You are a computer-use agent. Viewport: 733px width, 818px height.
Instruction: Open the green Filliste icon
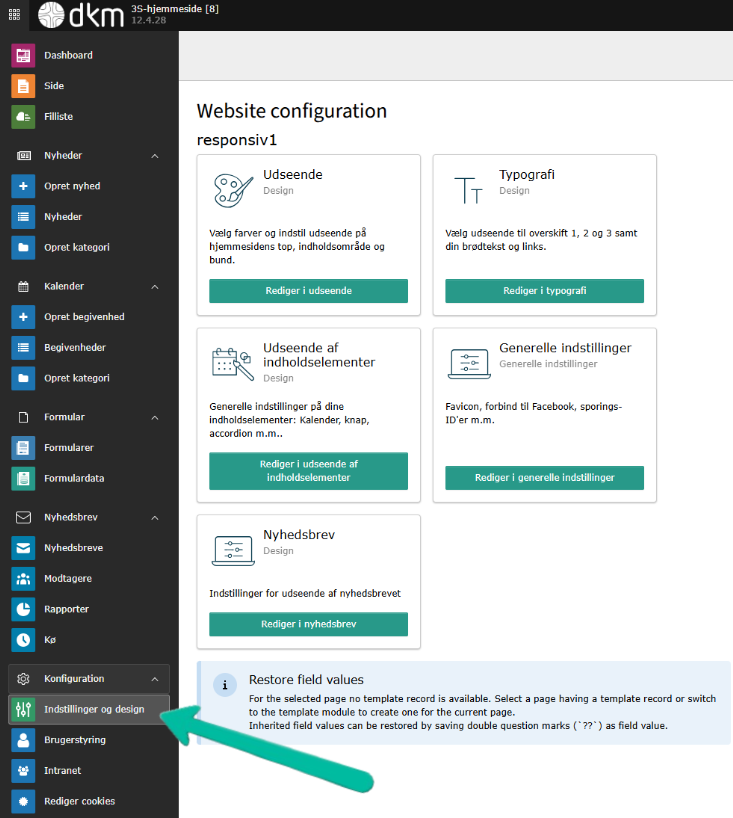coord(23,117)
